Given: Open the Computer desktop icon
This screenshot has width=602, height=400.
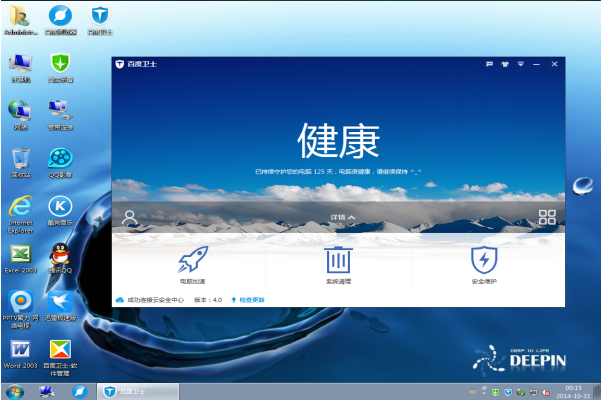Looking at the screenshot, I should click(21, 68).
